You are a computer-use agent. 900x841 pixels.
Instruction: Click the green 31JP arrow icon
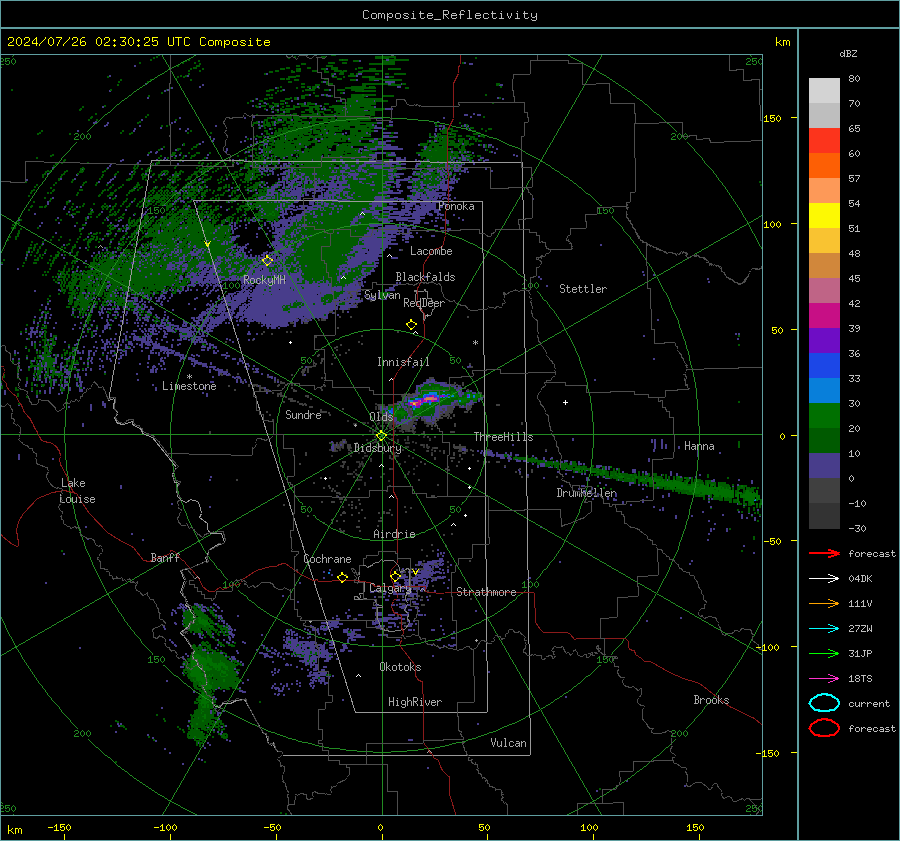click(x=824, y=653)
